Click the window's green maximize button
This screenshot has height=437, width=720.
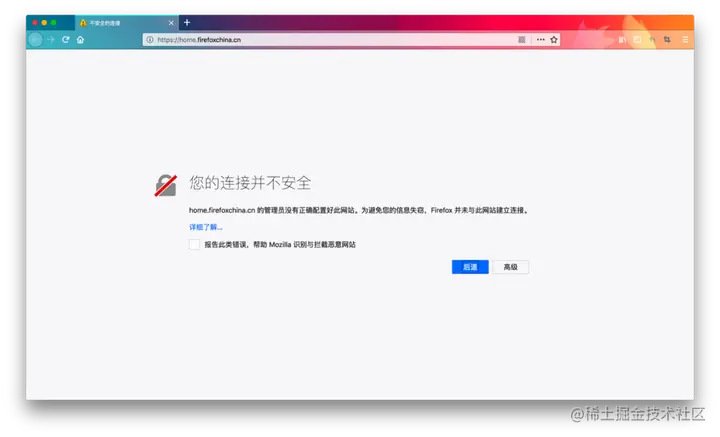[53, 22]
